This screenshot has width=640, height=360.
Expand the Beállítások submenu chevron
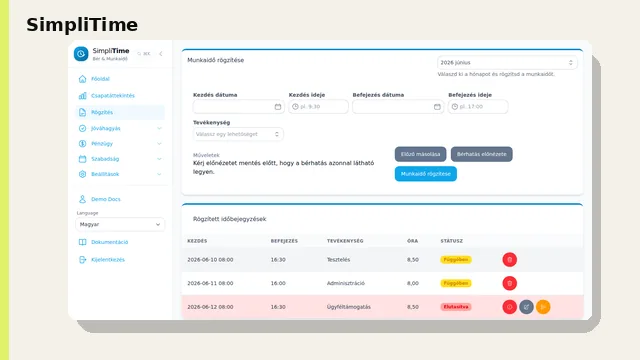point(159,174)
